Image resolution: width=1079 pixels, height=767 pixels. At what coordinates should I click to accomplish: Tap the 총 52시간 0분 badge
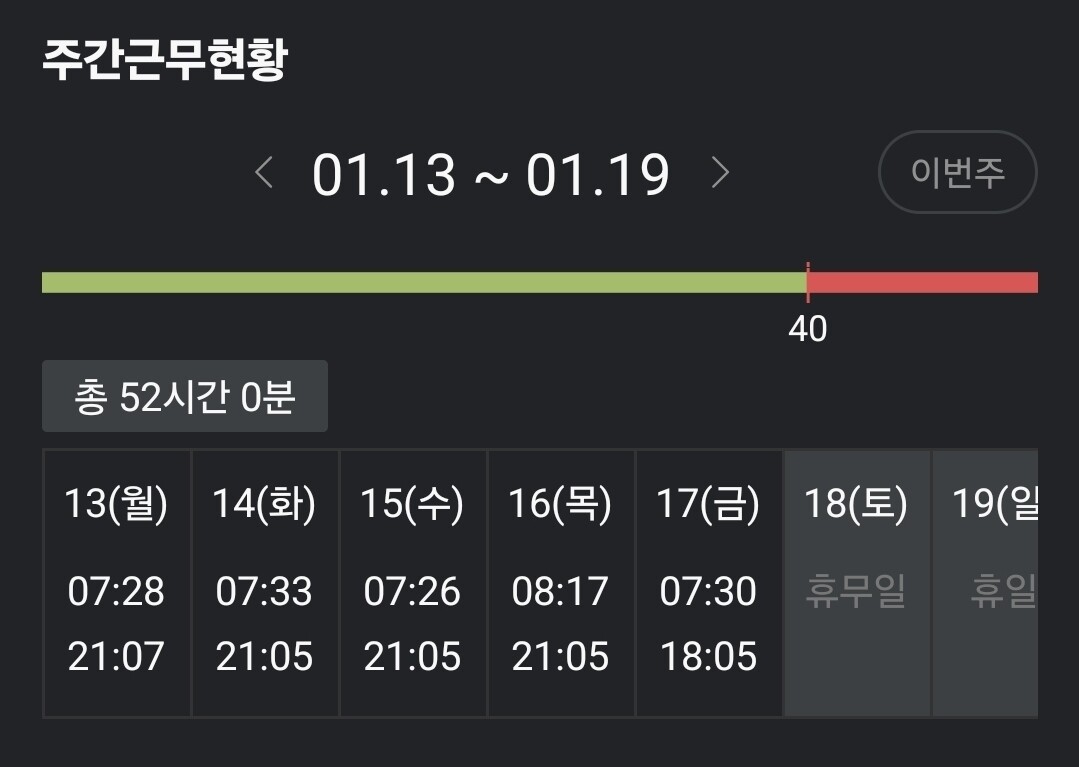(x=185, y=397)
